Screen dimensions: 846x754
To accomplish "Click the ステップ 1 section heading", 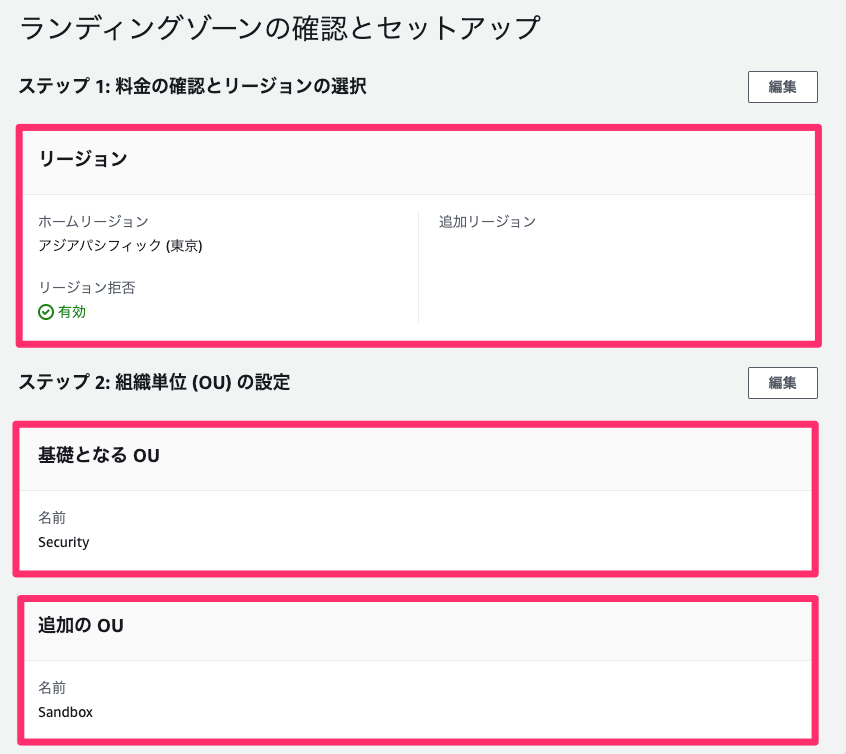I will 193,86.
